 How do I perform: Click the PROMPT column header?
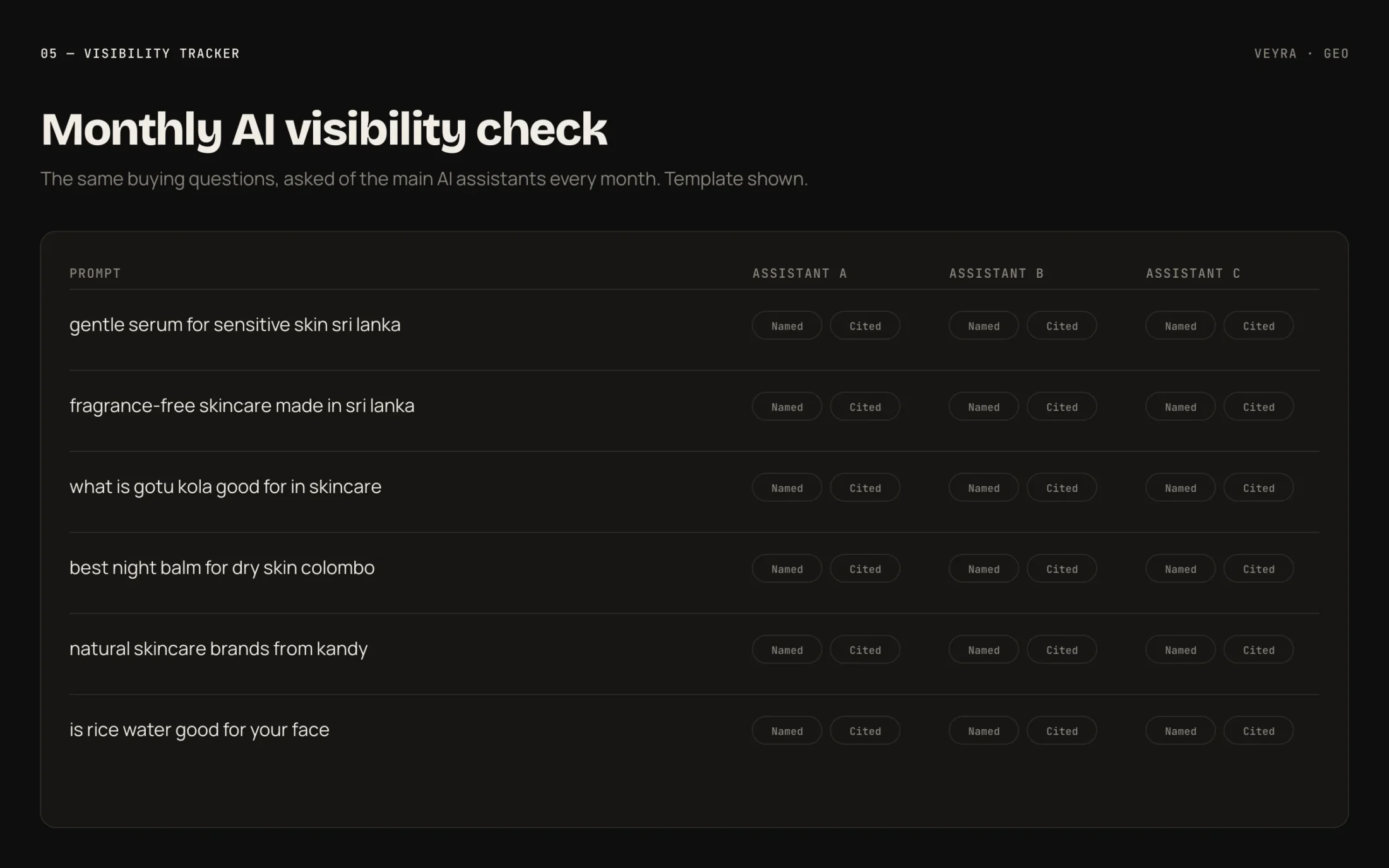pyautogui.click(x=95, y=273)
